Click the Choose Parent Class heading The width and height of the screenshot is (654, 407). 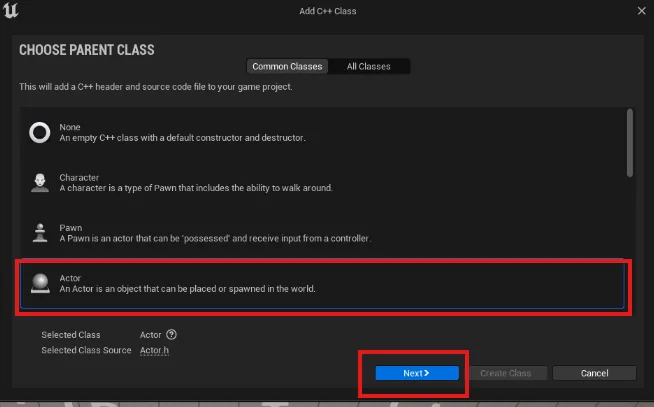coord(87,50)
